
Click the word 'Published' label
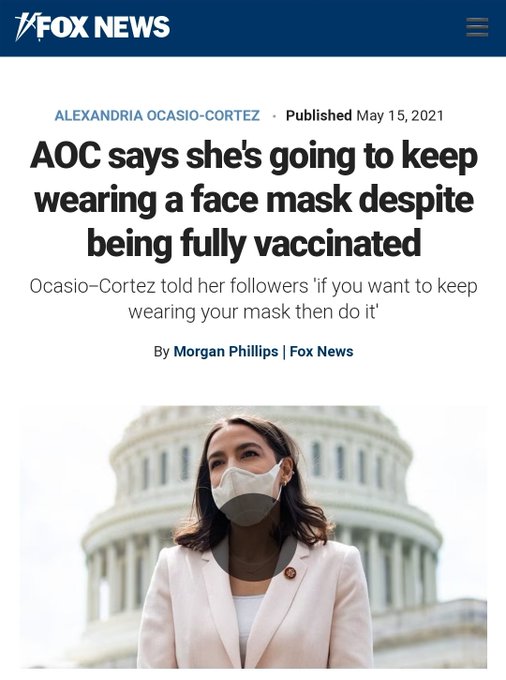pos(319,115)
